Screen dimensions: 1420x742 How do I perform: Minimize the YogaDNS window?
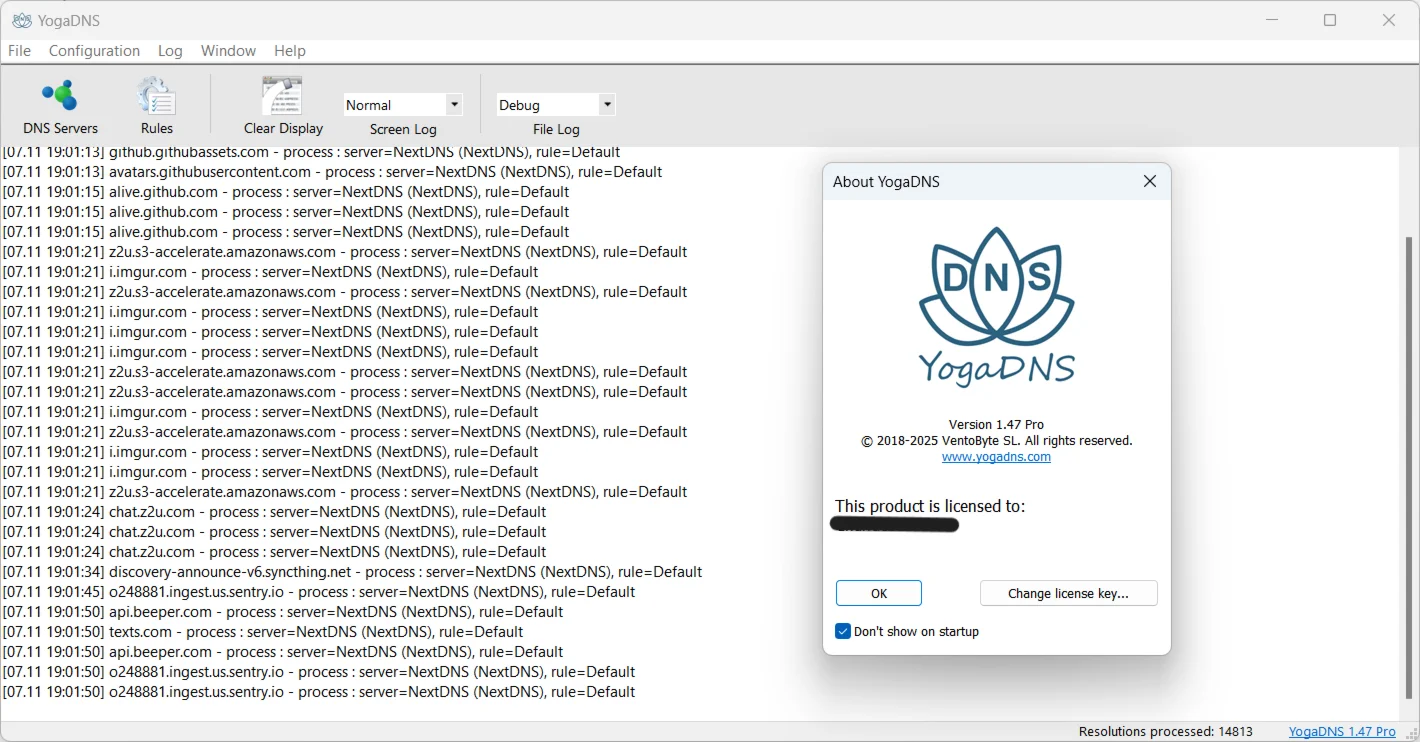pos(1272,20)
